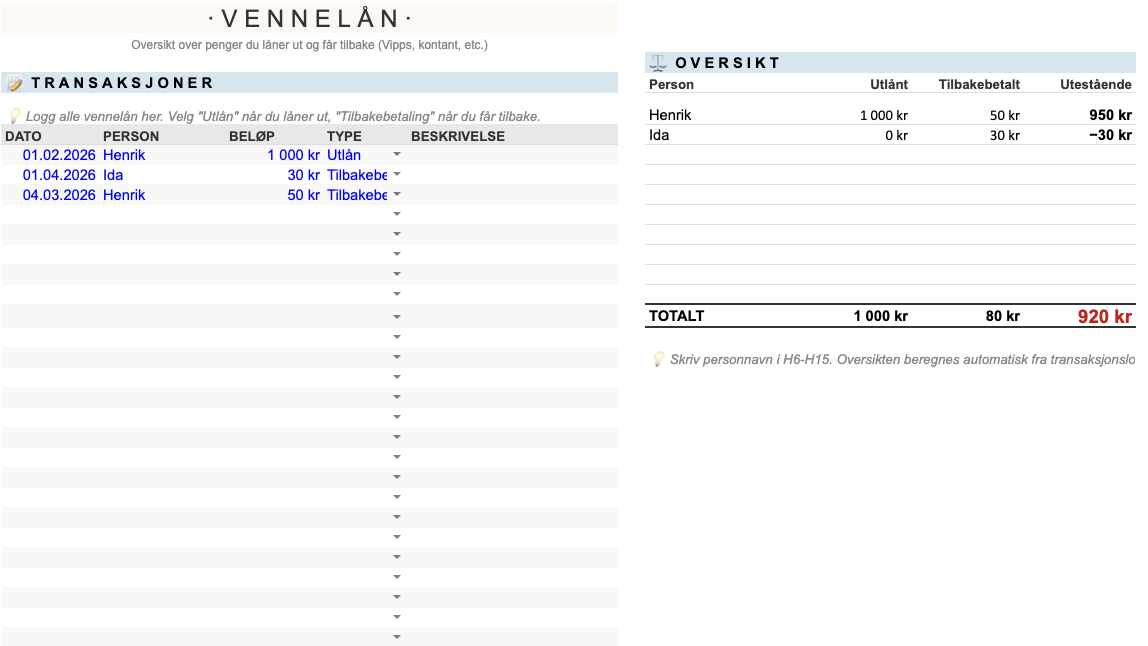Select the BESKRIVELSE column header

458,136
